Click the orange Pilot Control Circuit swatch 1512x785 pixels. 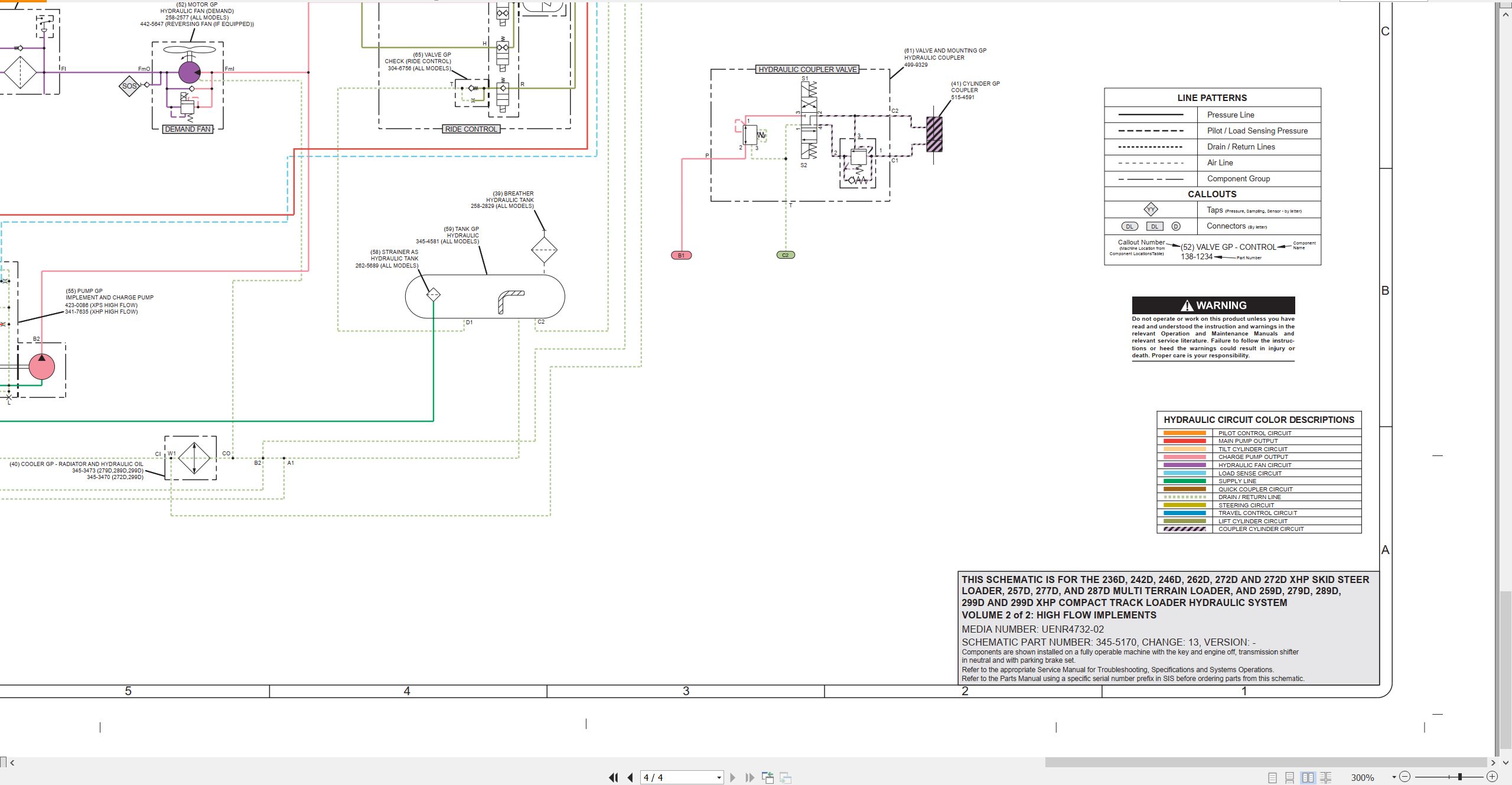tap(1184, 433)
